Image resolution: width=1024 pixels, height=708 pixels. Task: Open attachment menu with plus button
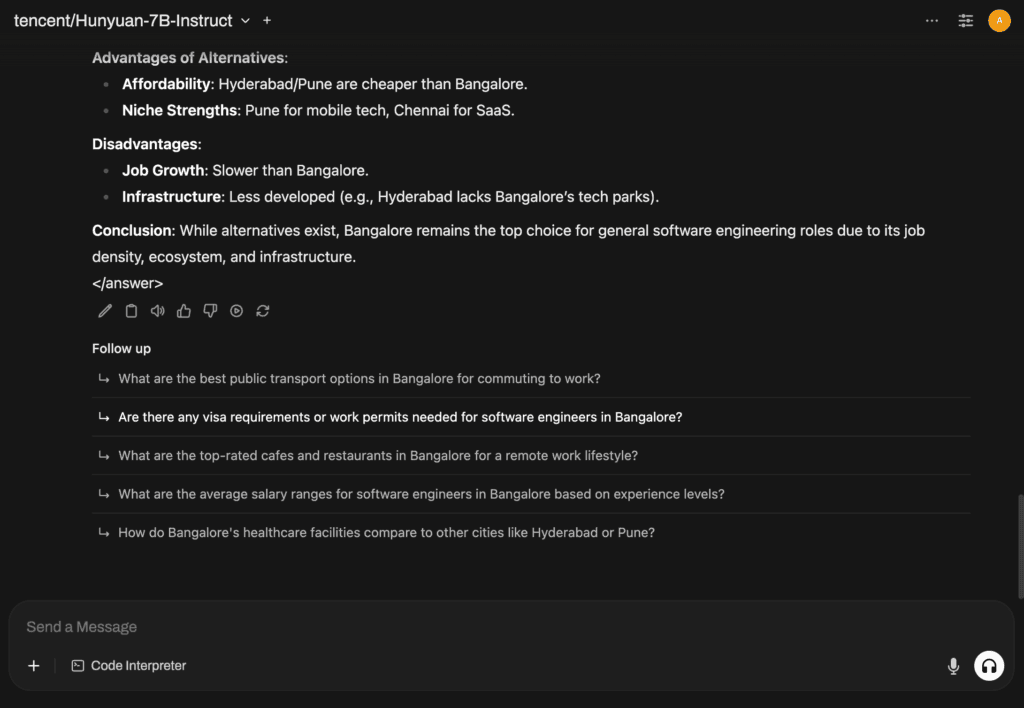(34, 666)
